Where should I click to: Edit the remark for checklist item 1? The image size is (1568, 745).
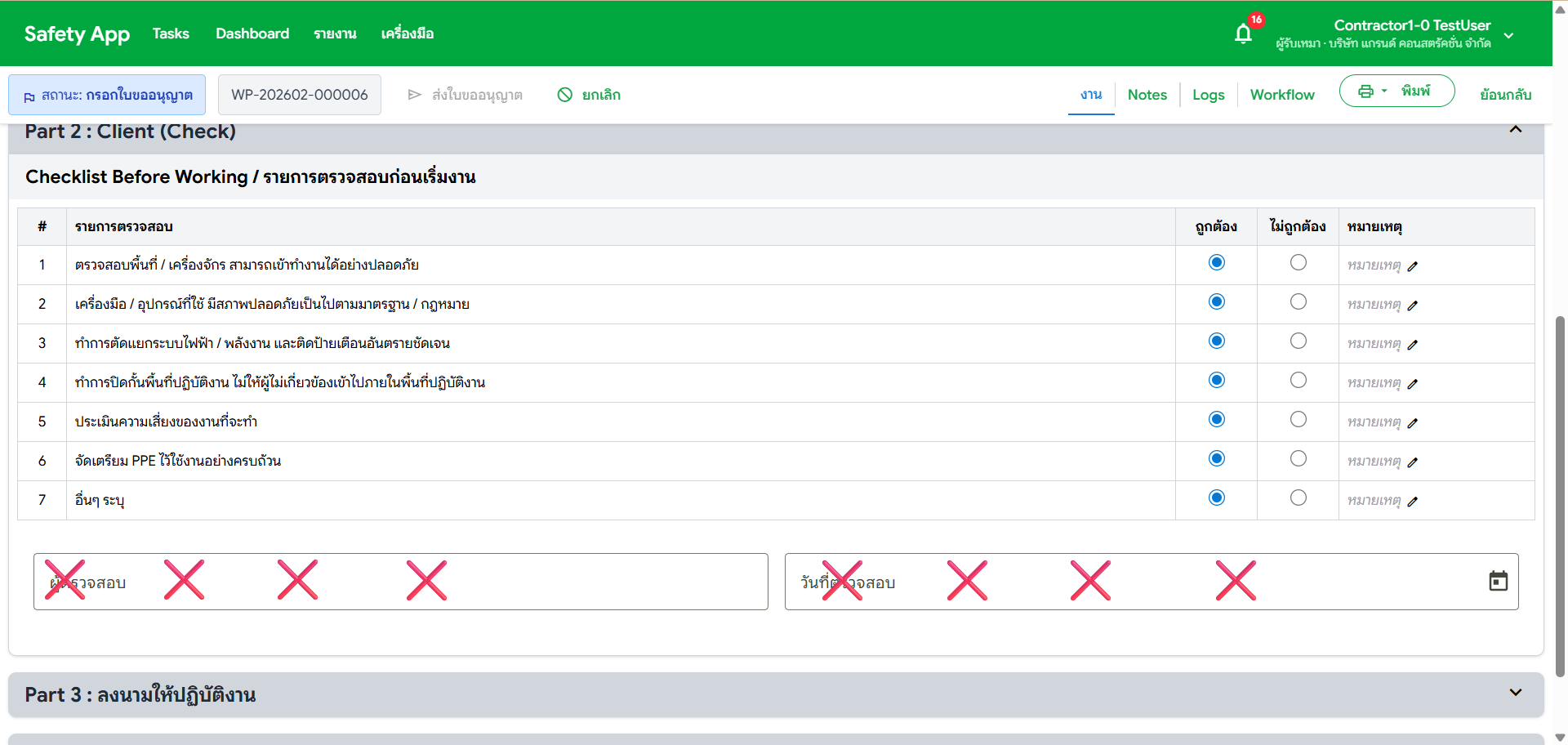pyautogui.click(x=1414, y=265)
